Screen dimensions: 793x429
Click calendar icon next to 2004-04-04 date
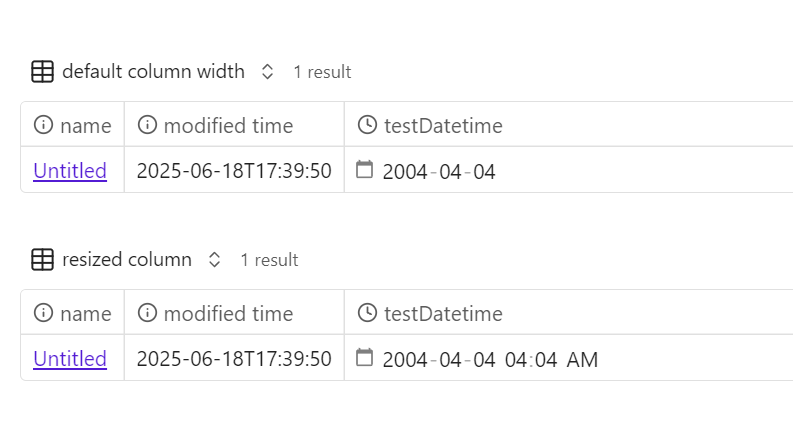pyautogui.click(x=365, y=169)
